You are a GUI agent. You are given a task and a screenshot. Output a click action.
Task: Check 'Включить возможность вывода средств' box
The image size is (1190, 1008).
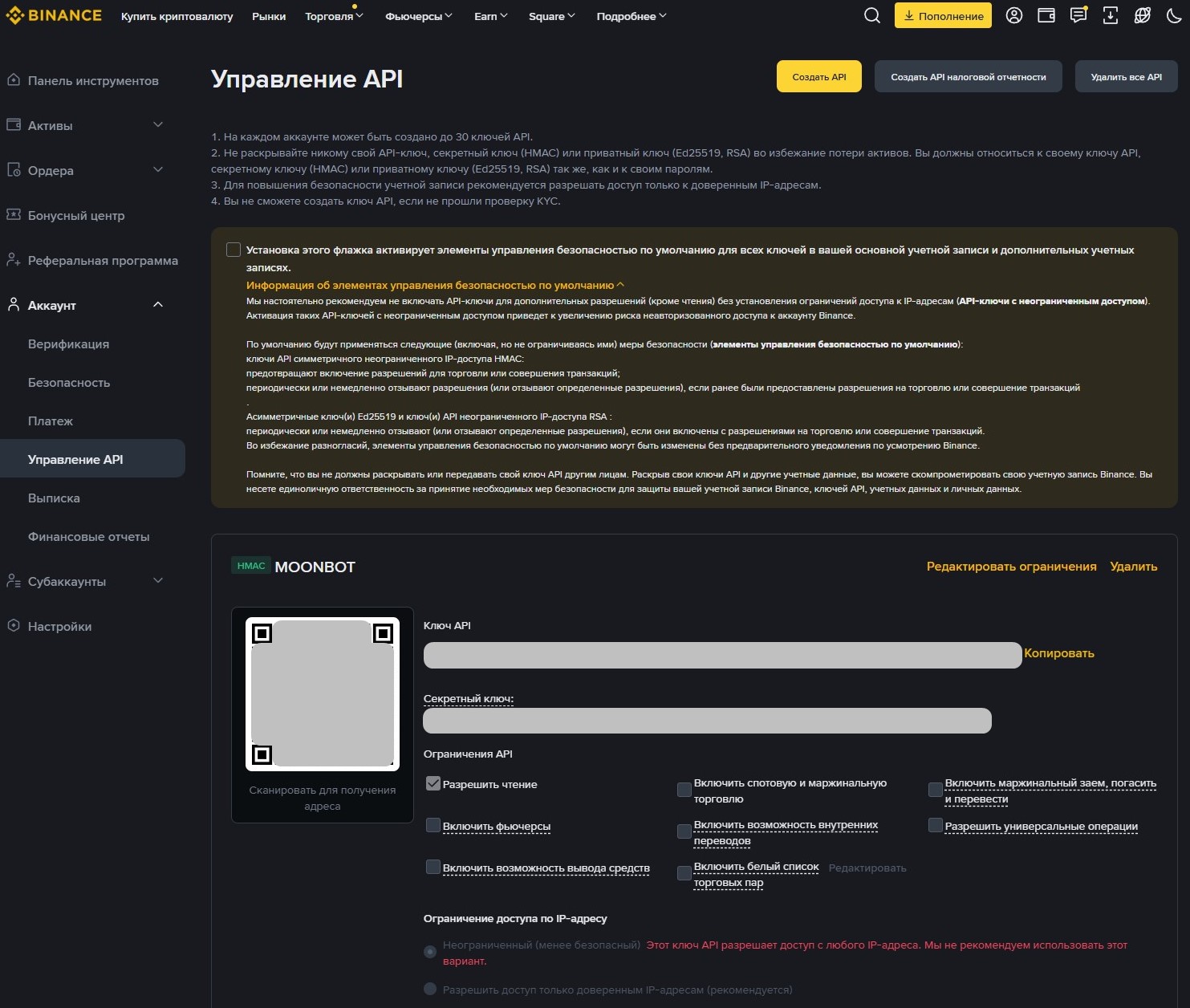coord(433,868)
